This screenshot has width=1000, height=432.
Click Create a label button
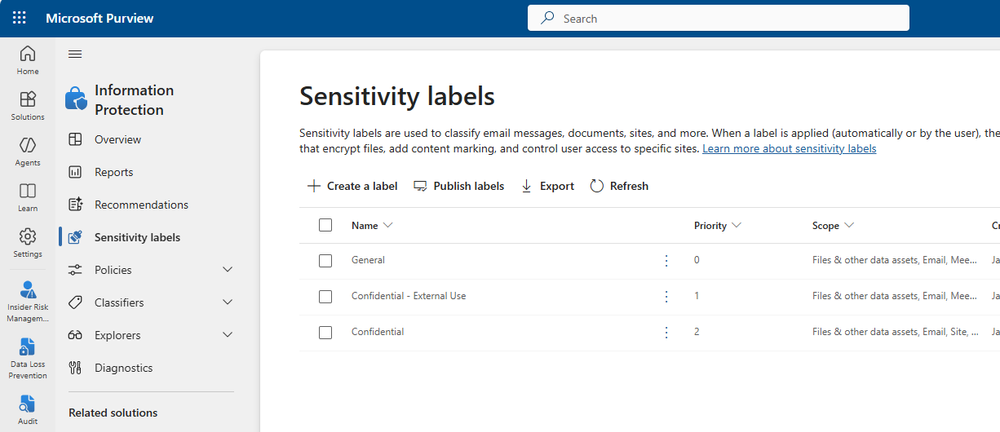[x=352, y=186]
